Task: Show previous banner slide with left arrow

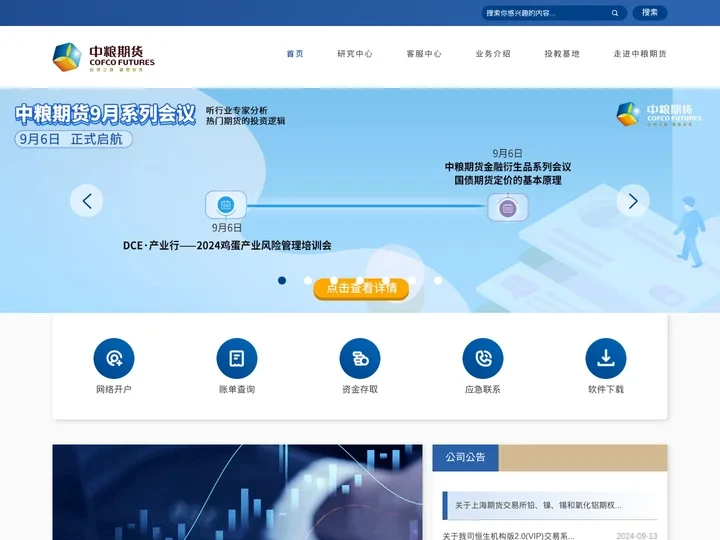Action: click(87, 201)
